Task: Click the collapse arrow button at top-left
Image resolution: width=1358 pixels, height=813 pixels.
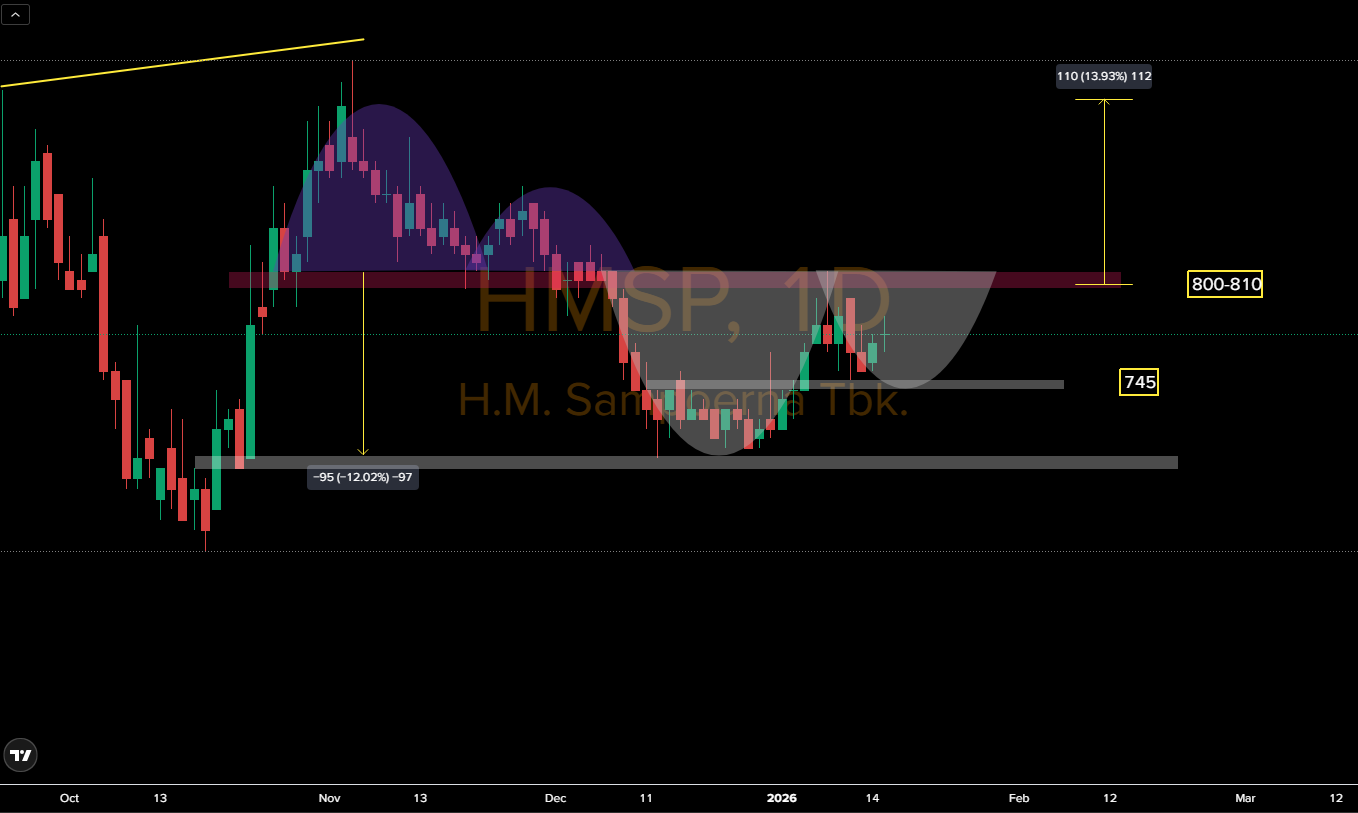Action: [16, 14]
